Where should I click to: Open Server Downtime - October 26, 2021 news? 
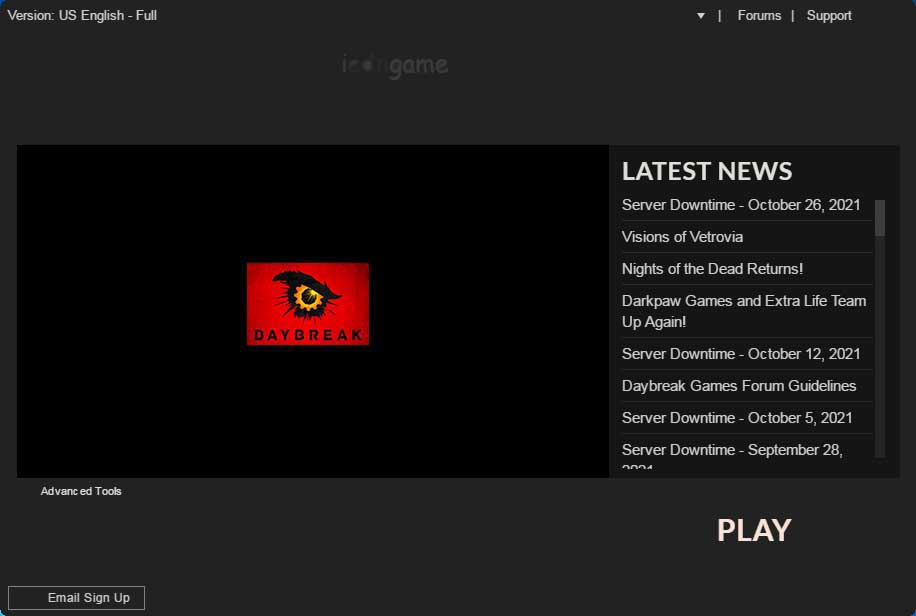(x=741, y=205)
